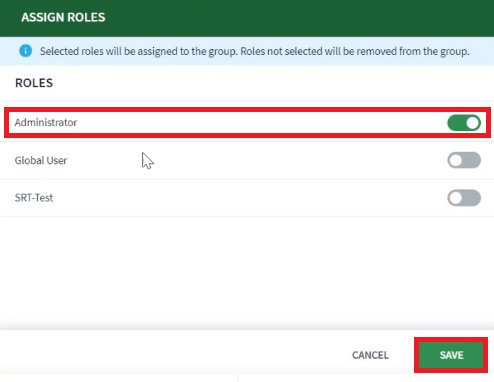Enable the Global User role toggle
Screen dimensions: 494x382
[464, 160]
